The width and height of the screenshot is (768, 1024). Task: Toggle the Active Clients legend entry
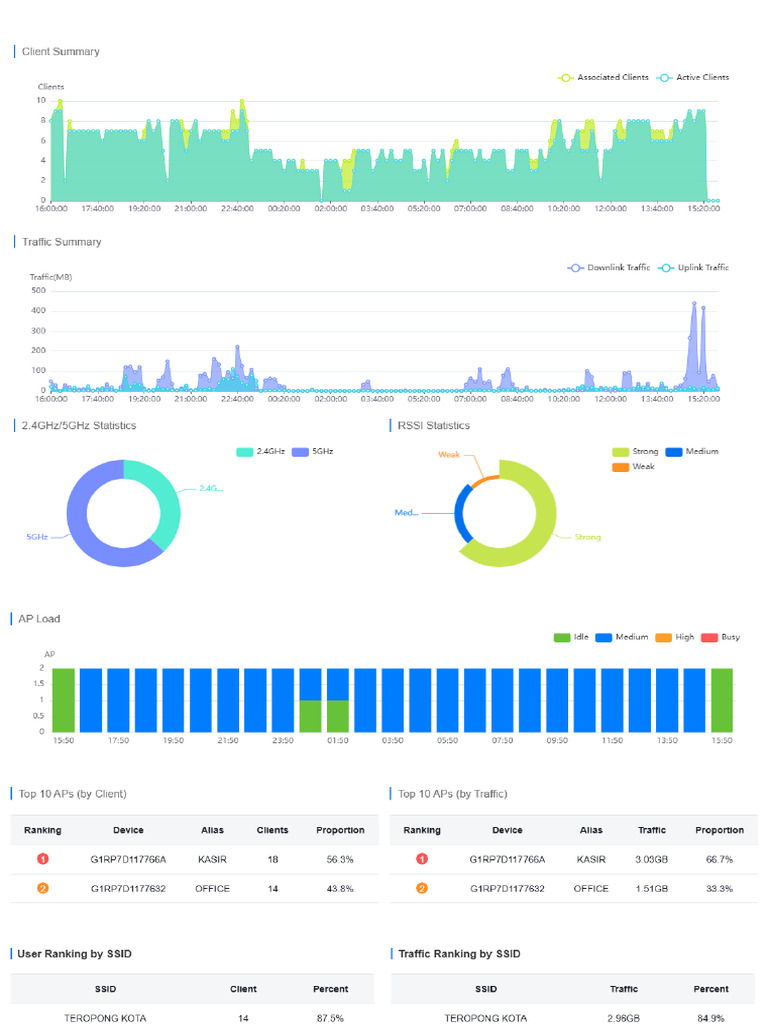(693, 77)
